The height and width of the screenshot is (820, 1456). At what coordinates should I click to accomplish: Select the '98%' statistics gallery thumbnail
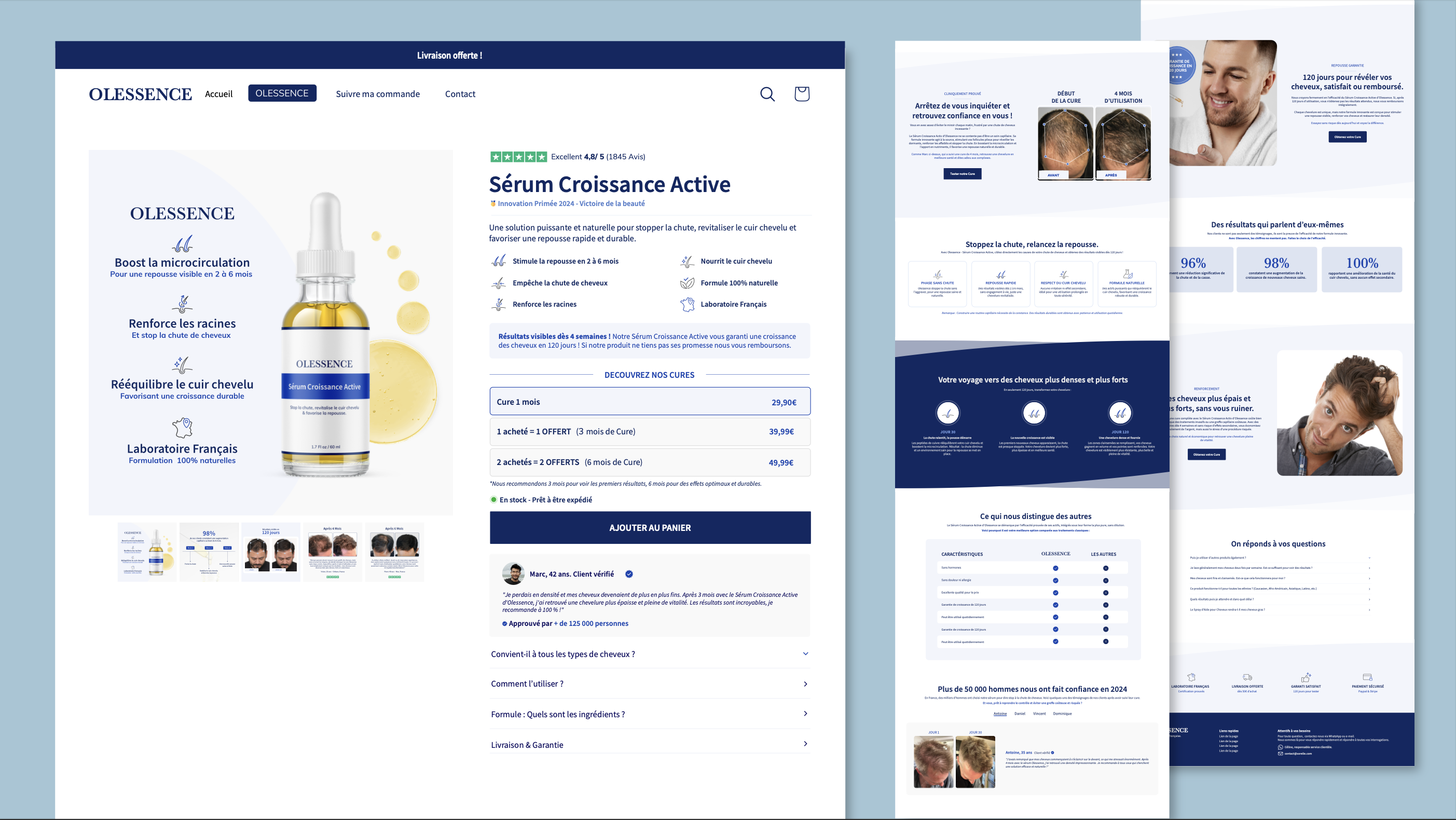click(209, 552)
